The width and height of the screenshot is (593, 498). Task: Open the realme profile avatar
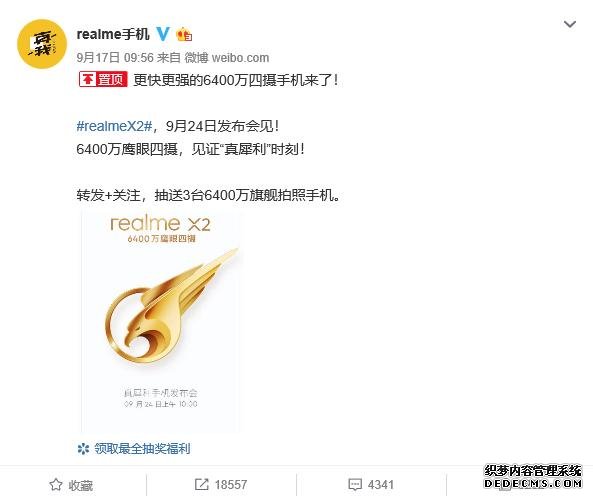point(42,44)
